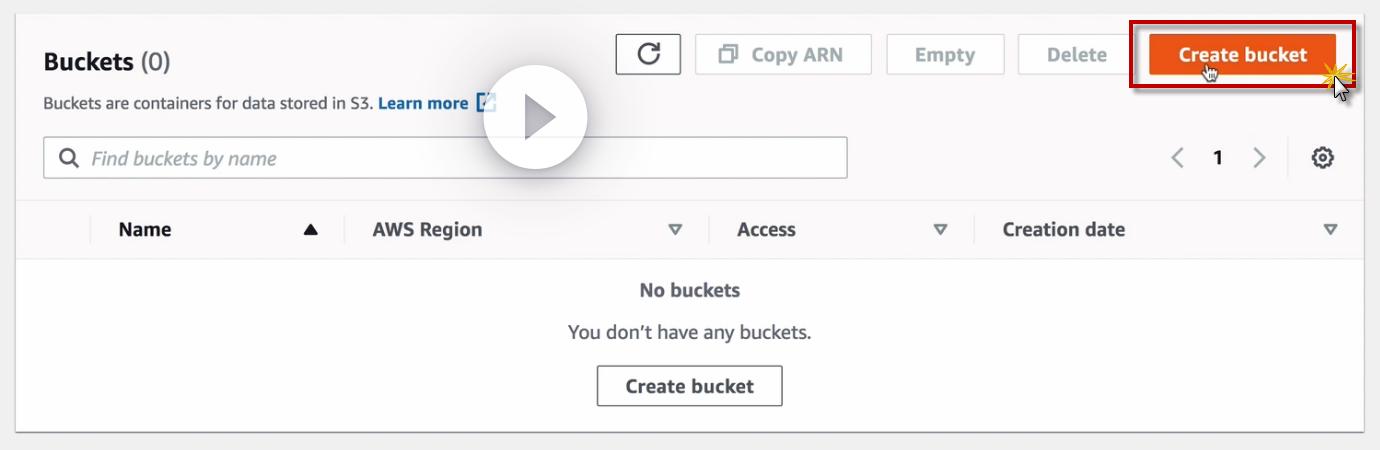Play the video using the overlay button
Screen dimensions: 1380x450
pos(535,118)
